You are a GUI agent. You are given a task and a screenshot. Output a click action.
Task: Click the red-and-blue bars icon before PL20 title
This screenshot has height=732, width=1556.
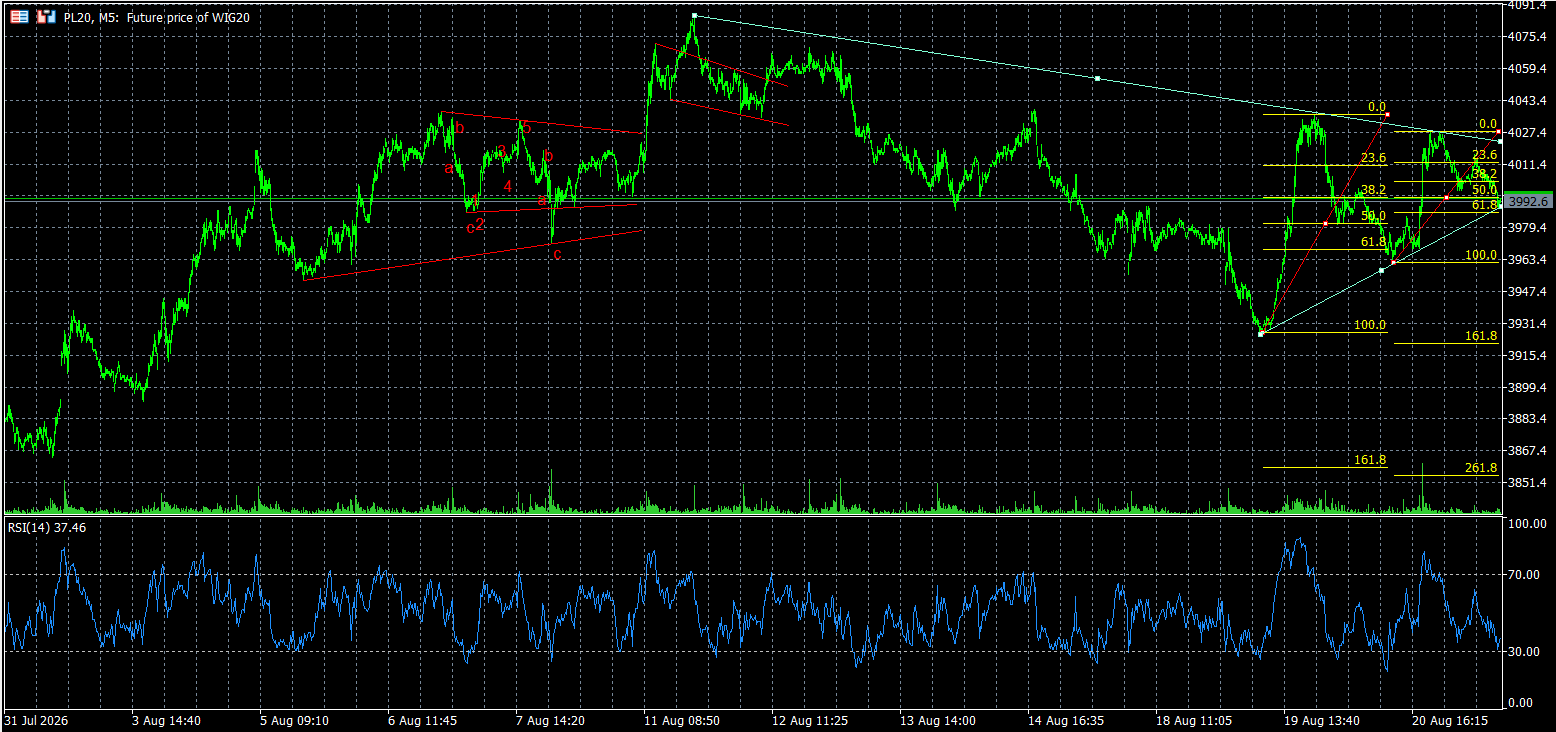point(45,17)
